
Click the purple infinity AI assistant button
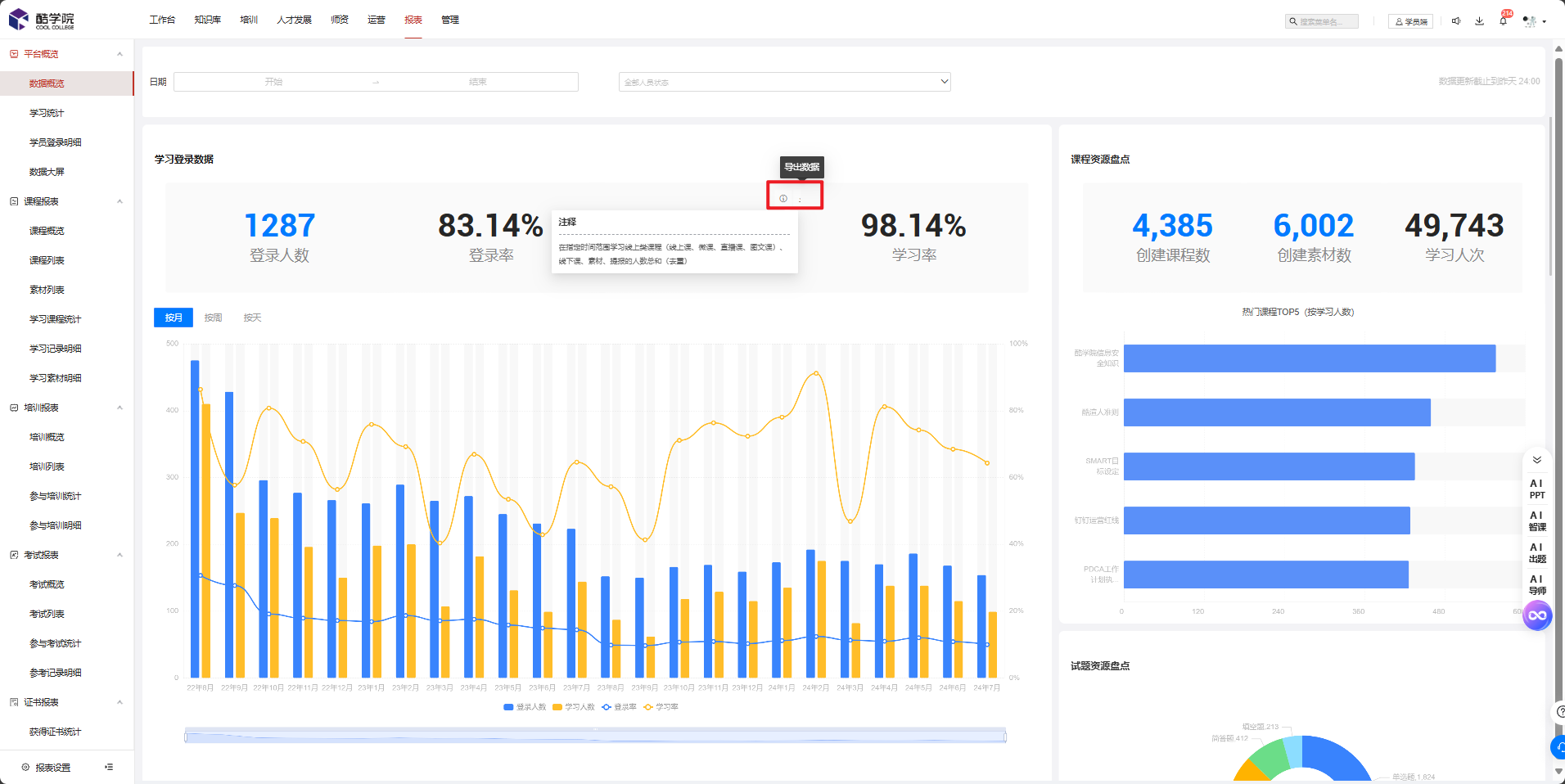1537,615
